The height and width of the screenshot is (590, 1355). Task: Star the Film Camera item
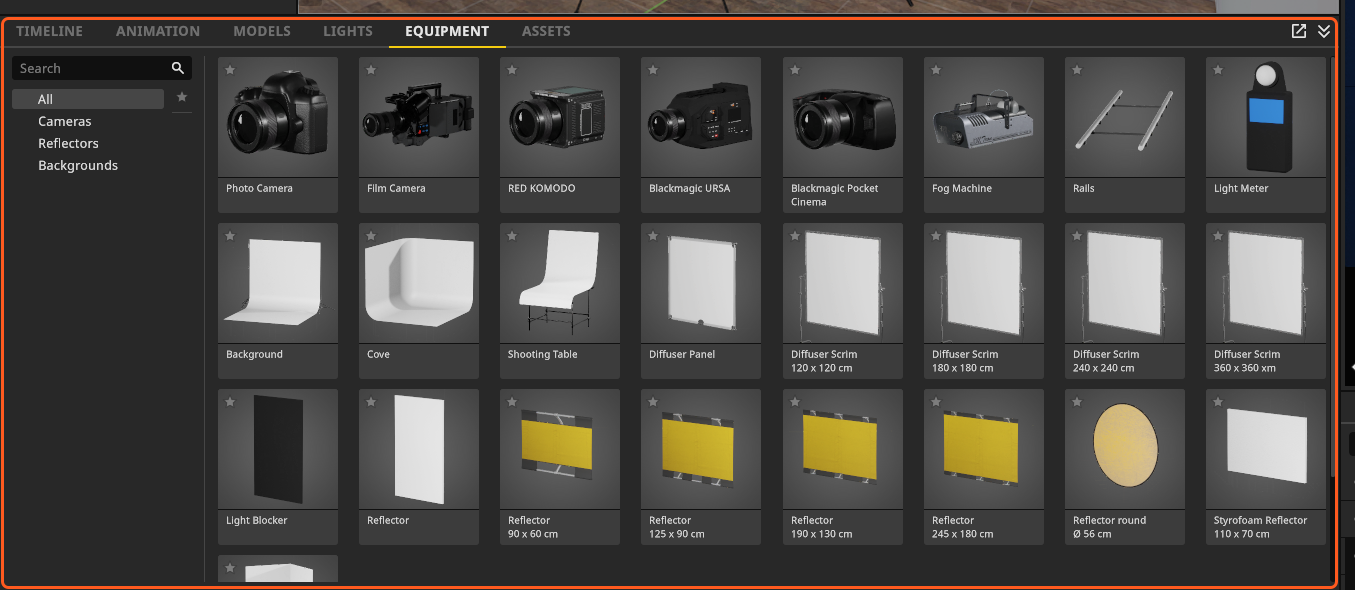coord(371,70)
